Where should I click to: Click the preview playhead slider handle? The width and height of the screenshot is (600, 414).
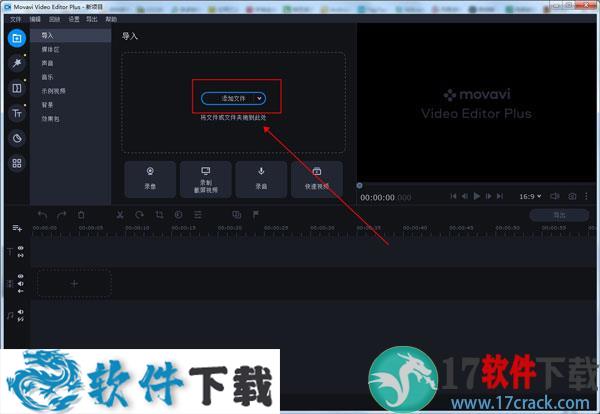click(359, 186)
